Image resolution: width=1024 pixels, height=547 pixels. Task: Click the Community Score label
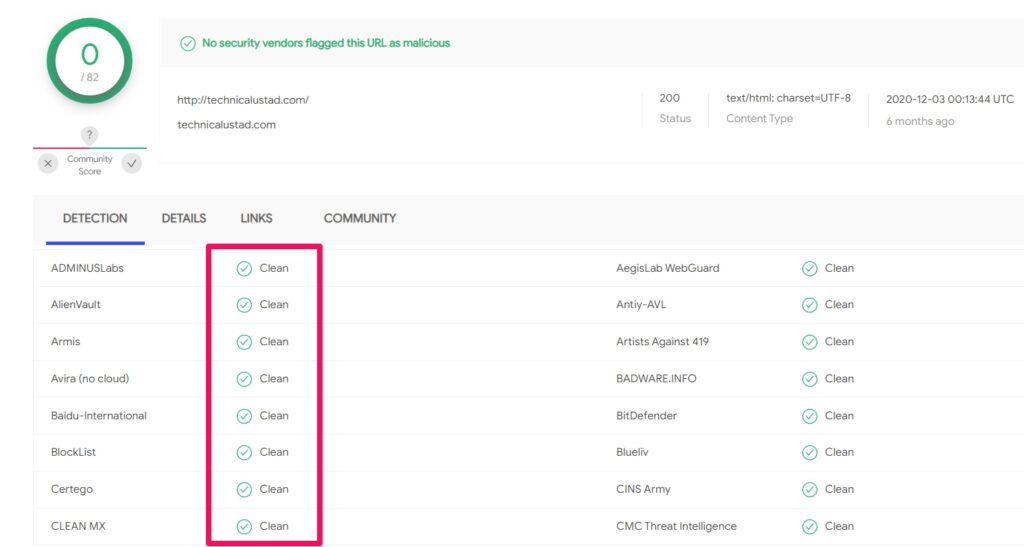[x=89, y=165]
